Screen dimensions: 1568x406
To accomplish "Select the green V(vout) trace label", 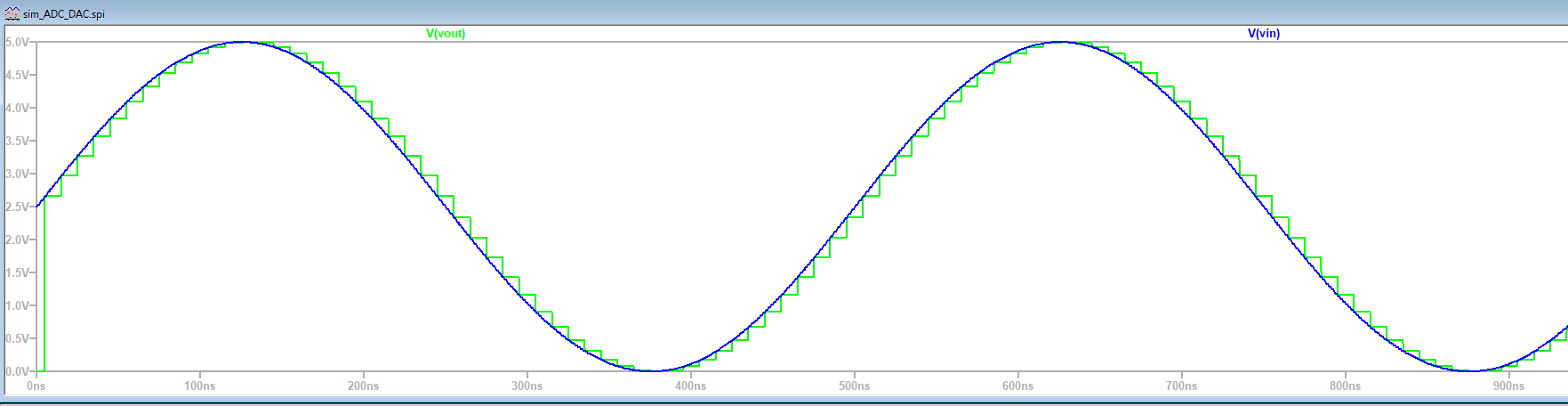I will [x=446, y=34].
